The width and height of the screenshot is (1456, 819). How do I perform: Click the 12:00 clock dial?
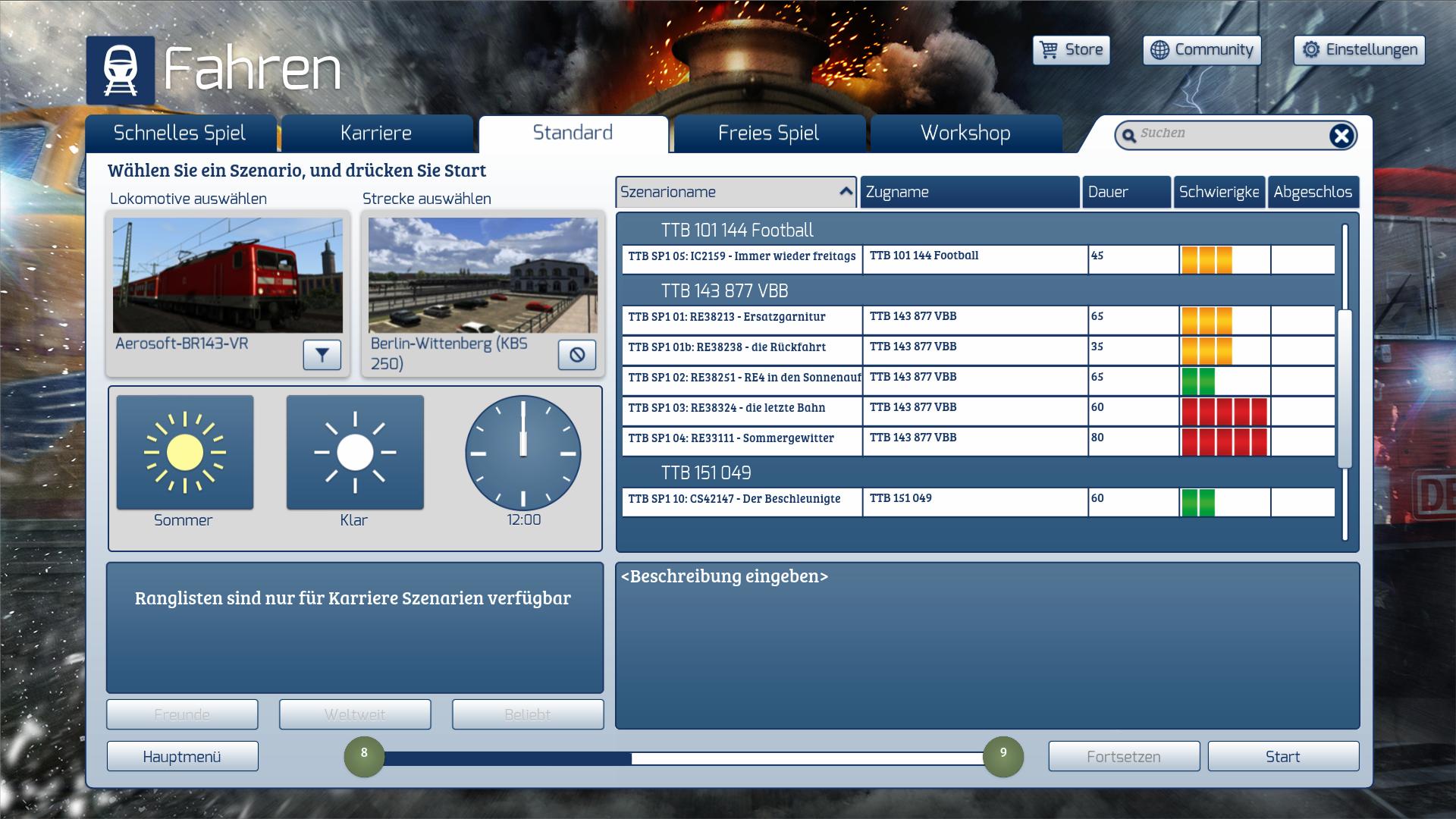click(x=523, y=453)
